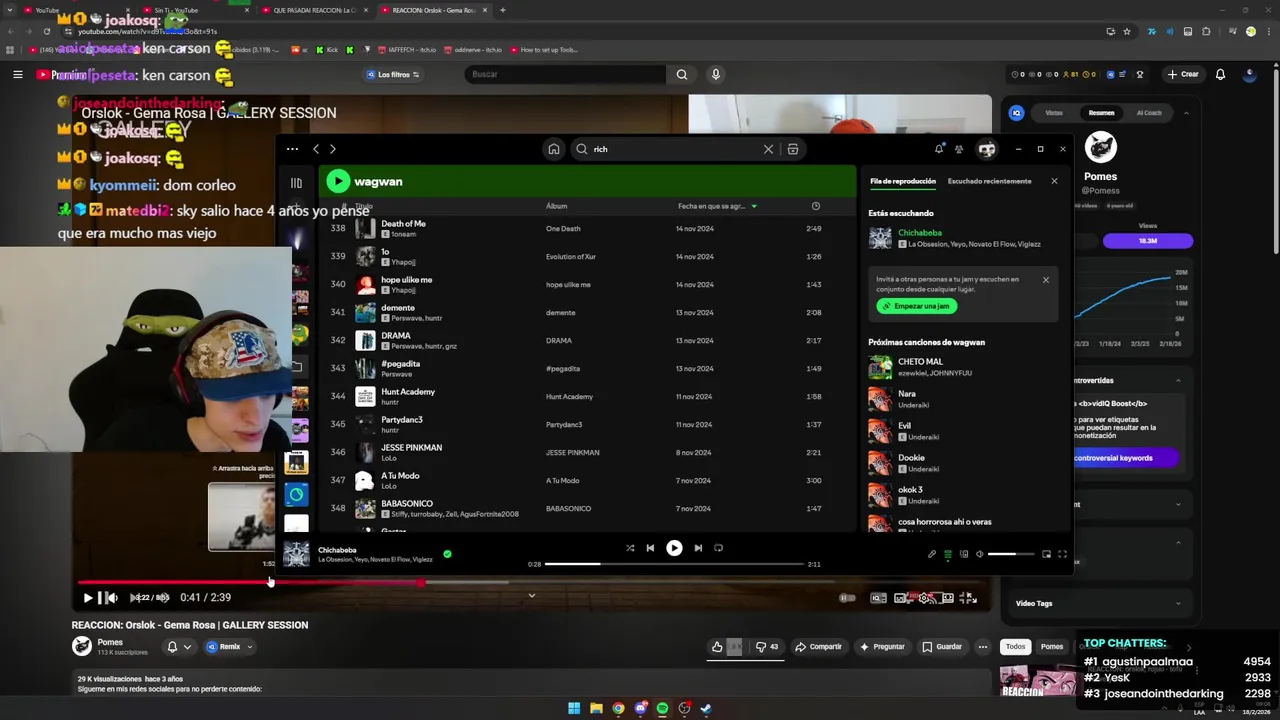Enter Spotify full screen mode
This screenshot has height=720, width=1280.
[x=1062, y=554]
